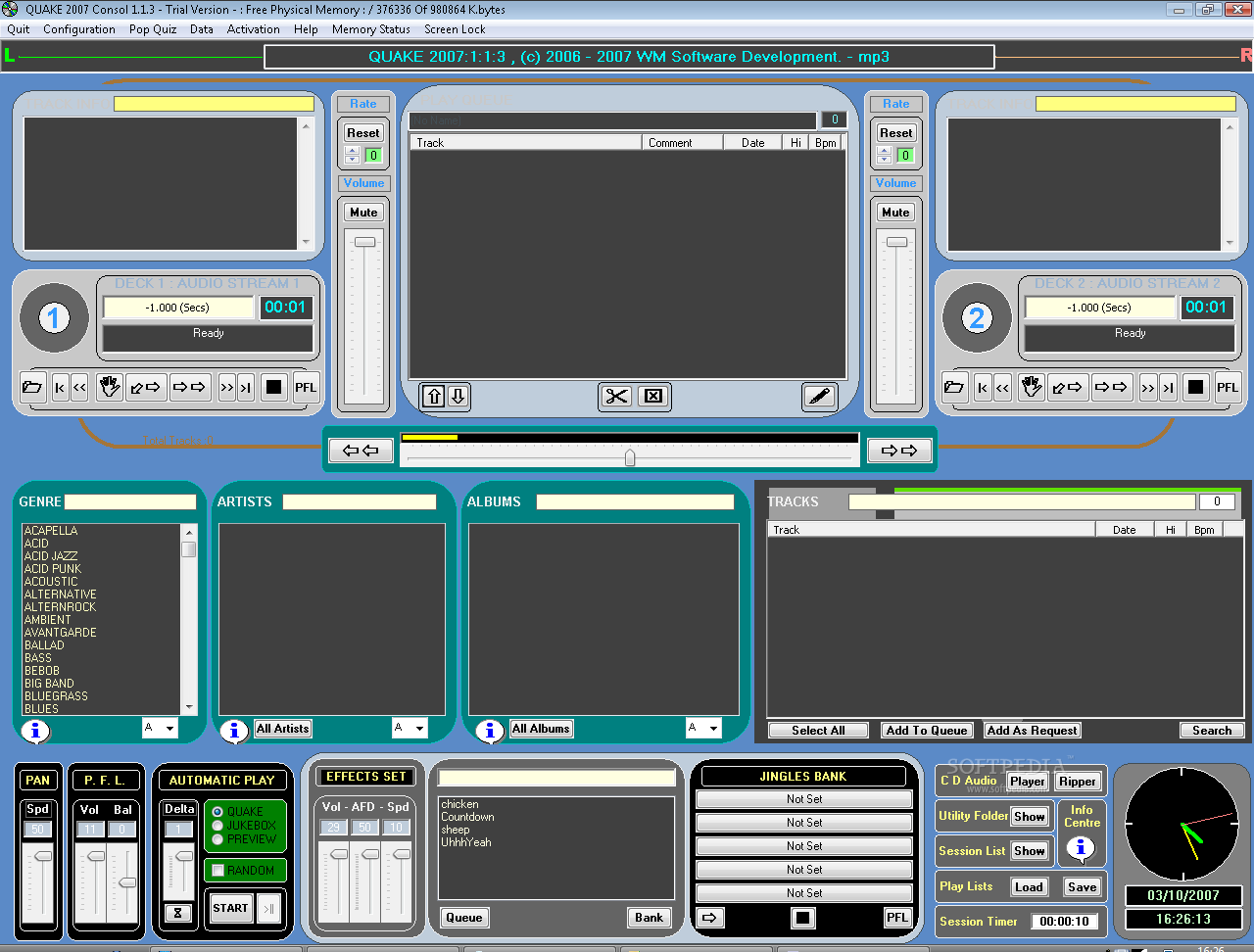Move queue track down with down arrow
The height and width of the screenshot is (952, 1254).
point(458,396)
